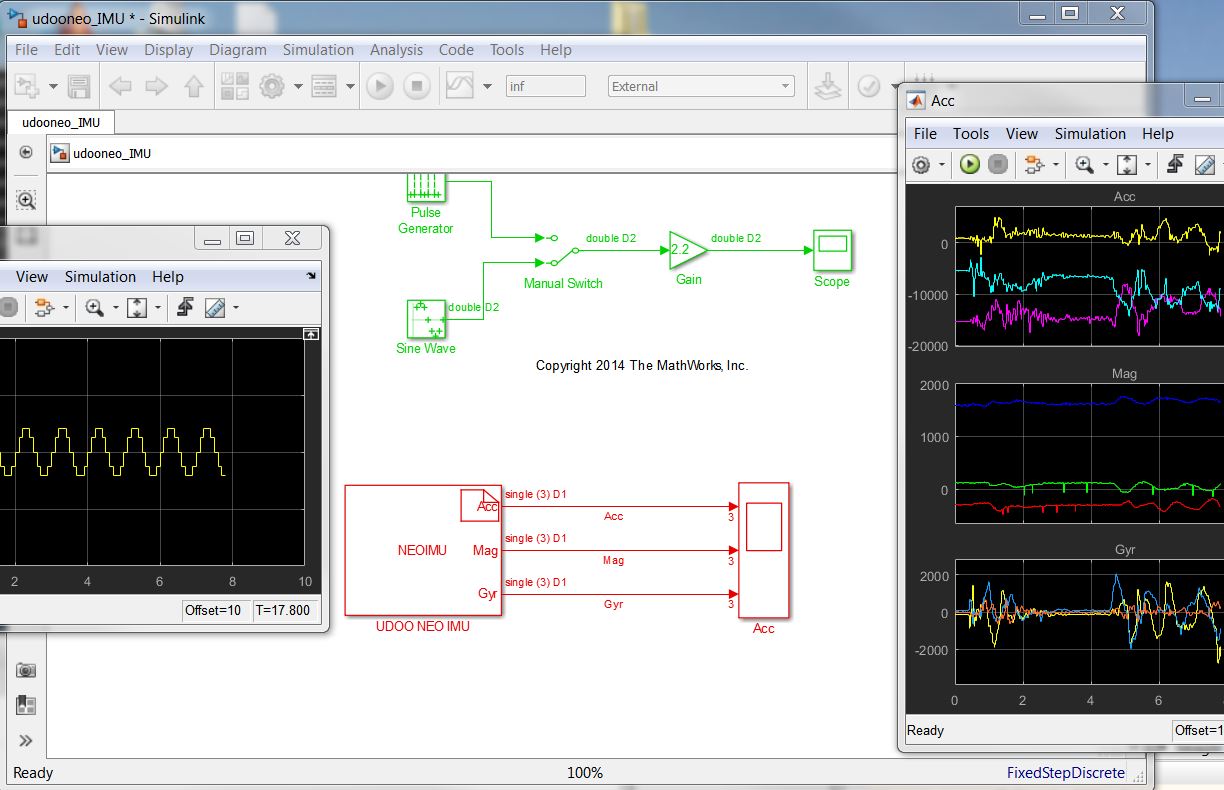Open Acc scope zoom dropdown arrow
The image size is (1224, 790).
point(1105,166)
